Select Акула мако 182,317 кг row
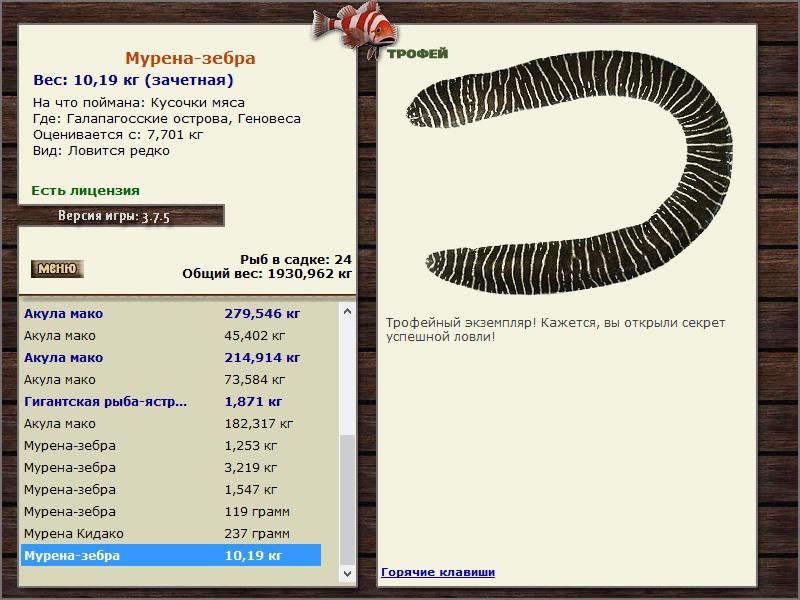Image resolution: width=800 pixels, height=600 pixels. (x=171, y=423)
